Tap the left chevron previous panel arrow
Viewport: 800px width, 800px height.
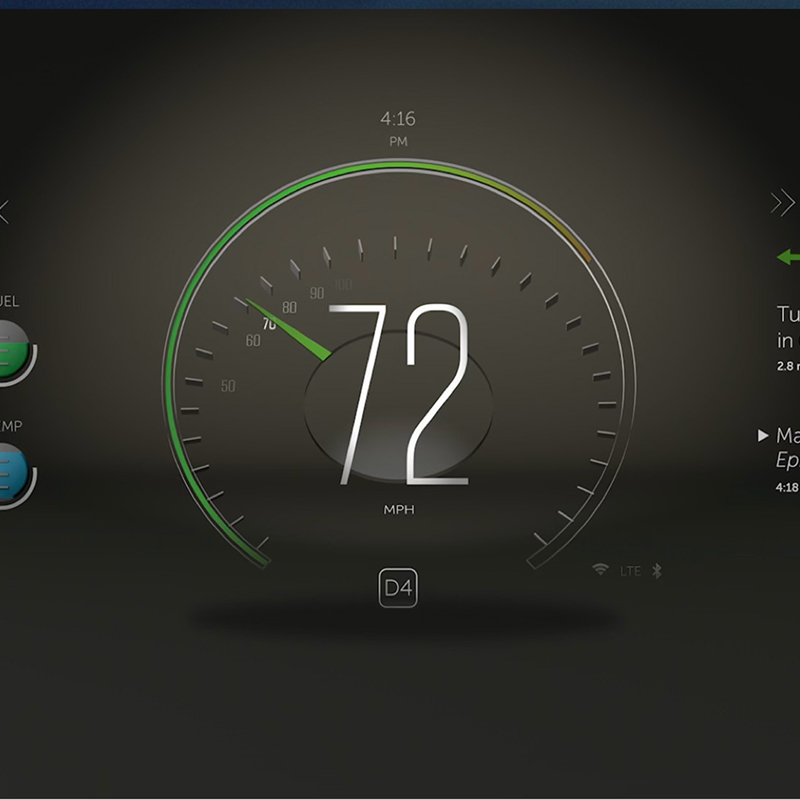(x=5, y=212)
